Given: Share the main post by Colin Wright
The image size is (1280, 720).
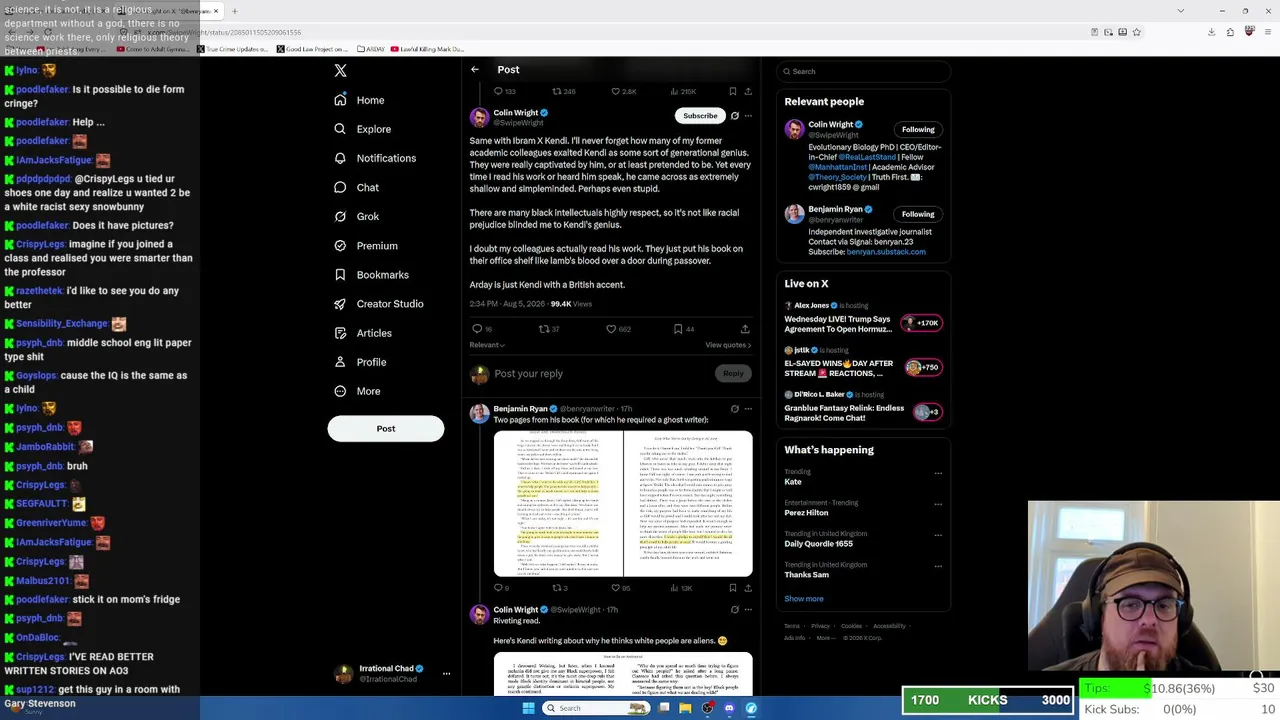Looking at the screenshot, I should coord(745,329).
